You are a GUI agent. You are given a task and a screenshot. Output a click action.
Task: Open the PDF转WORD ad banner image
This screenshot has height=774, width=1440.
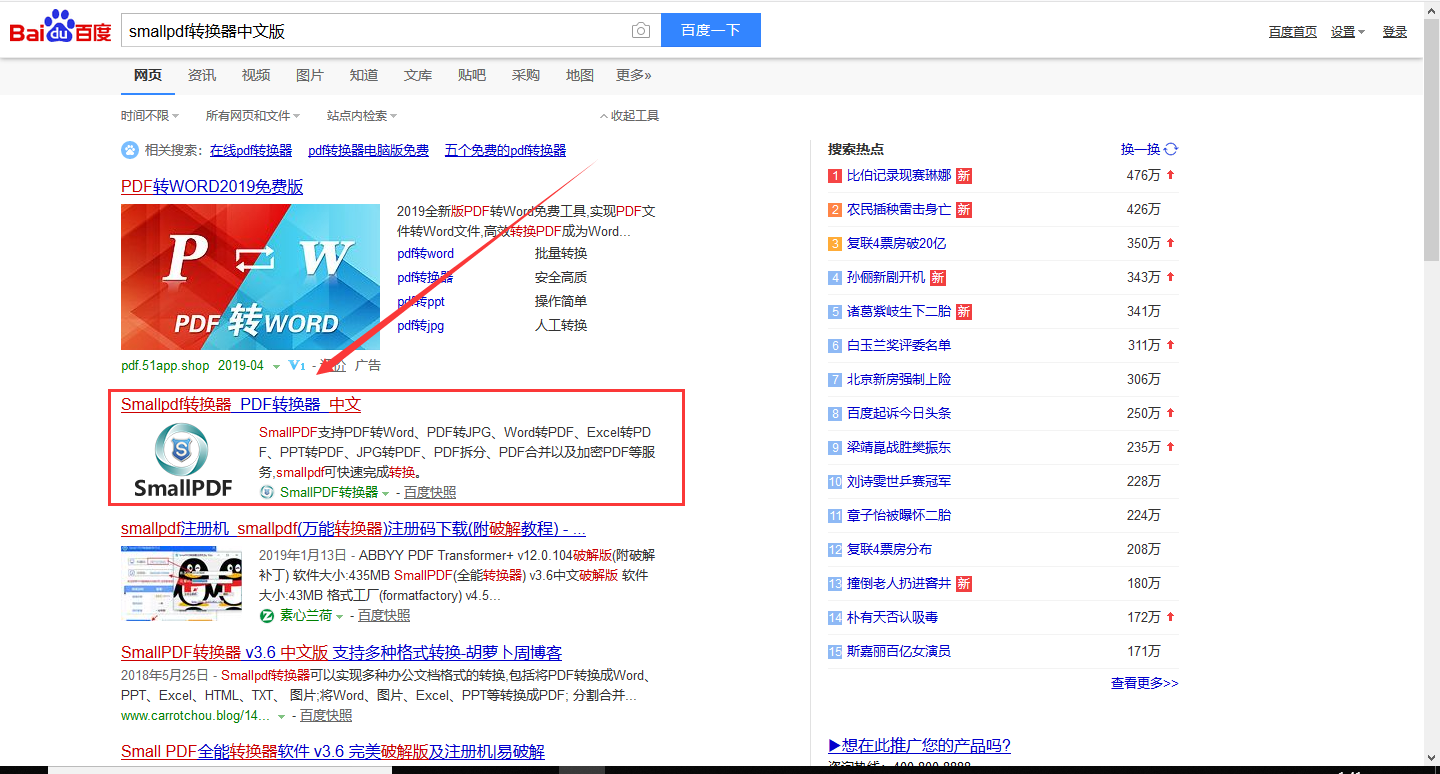click(x=250, y=276)
